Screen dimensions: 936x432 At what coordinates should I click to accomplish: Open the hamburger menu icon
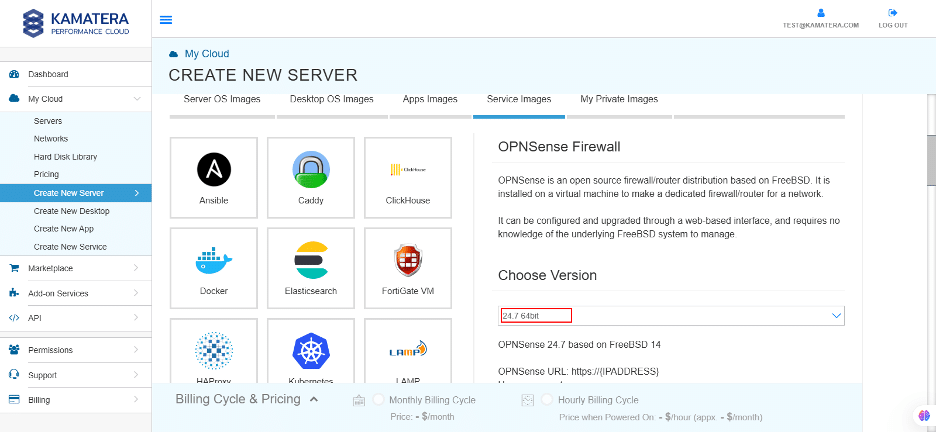[x=166, y=20]
